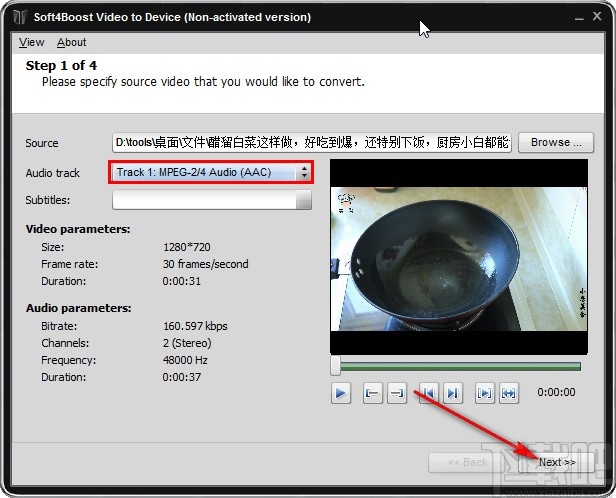Jump to previous frame button

pos(429,393)
